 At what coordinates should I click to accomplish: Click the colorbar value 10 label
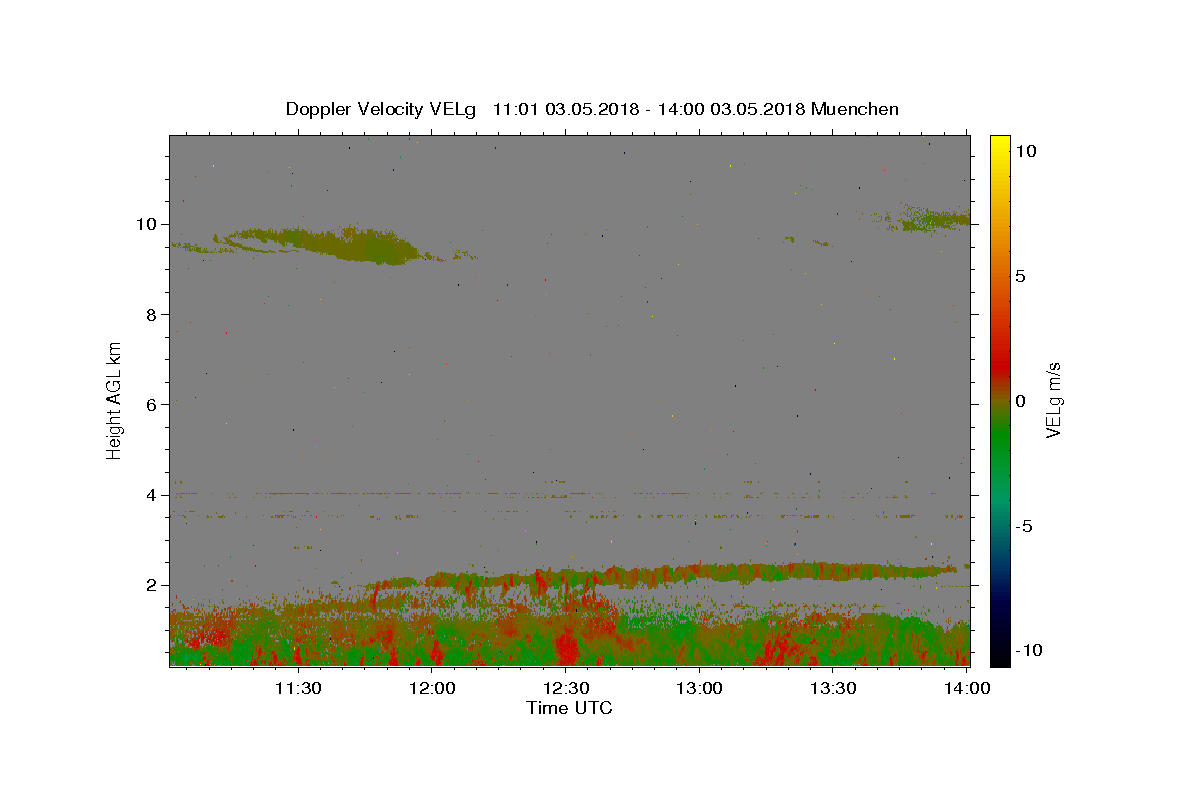[1024, 150]
